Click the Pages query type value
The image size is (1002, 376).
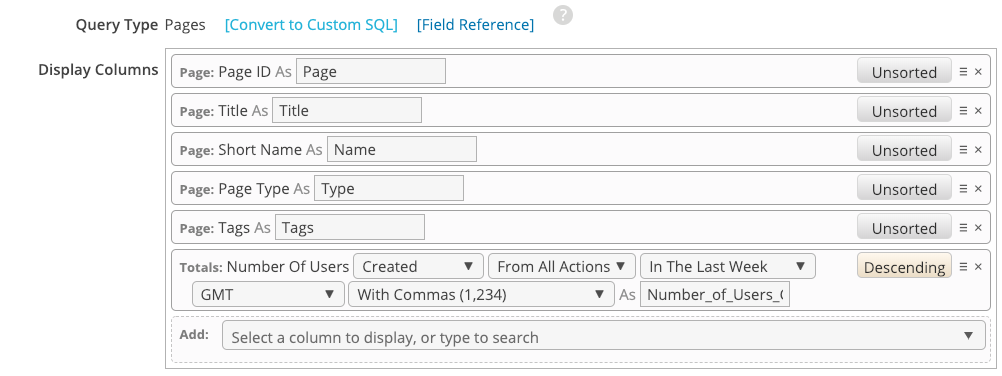coord(185,25)
